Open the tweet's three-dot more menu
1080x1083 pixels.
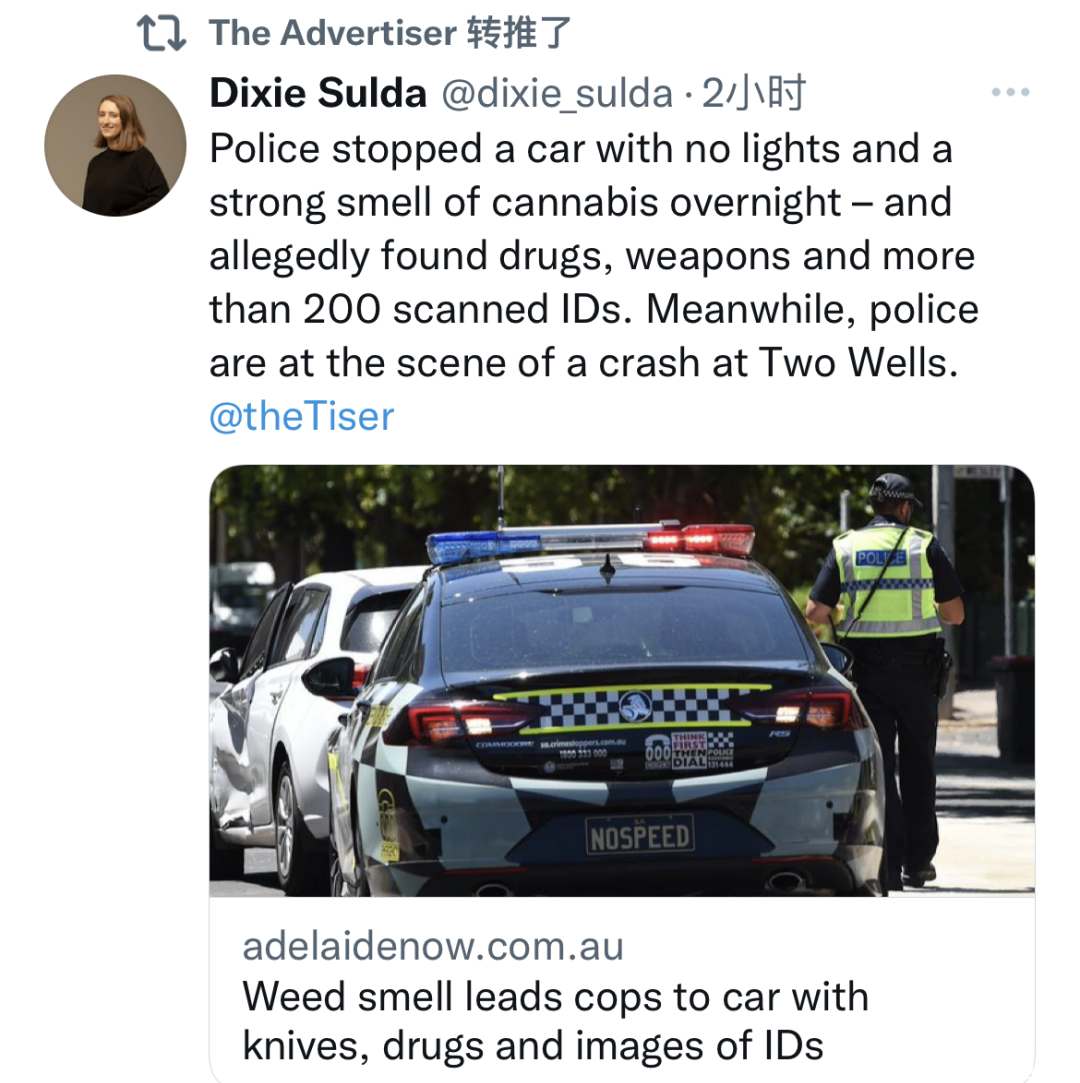click(1010, 92)
